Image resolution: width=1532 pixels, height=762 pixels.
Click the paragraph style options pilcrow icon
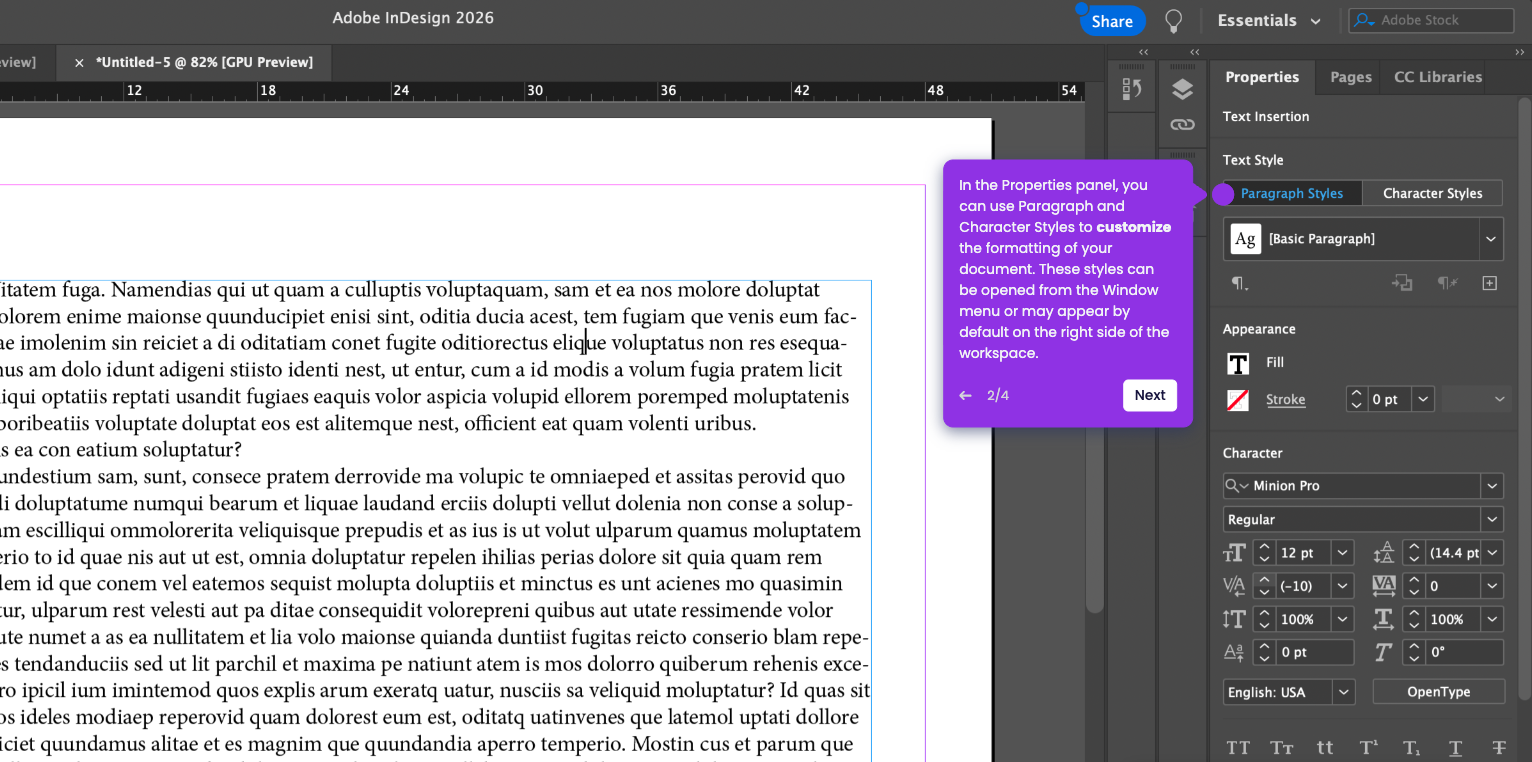pos(1240,283)
